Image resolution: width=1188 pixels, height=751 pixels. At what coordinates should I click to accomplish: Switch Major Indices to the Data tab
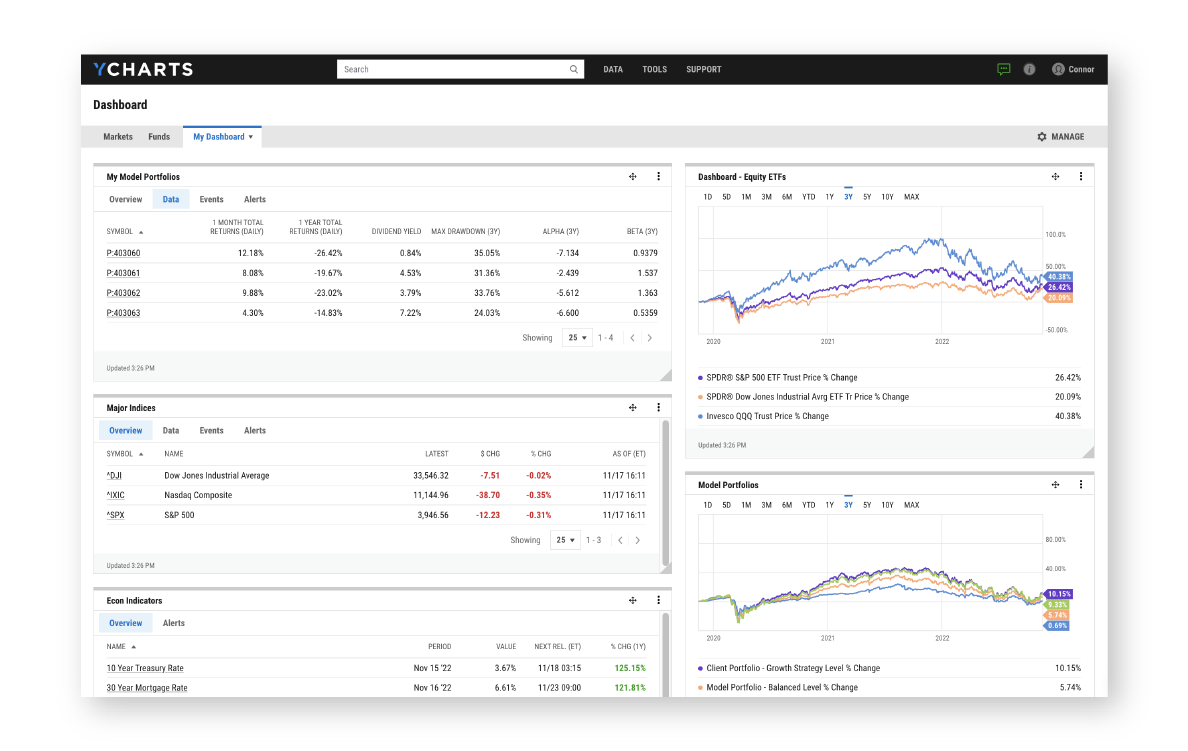click(170, 430)
